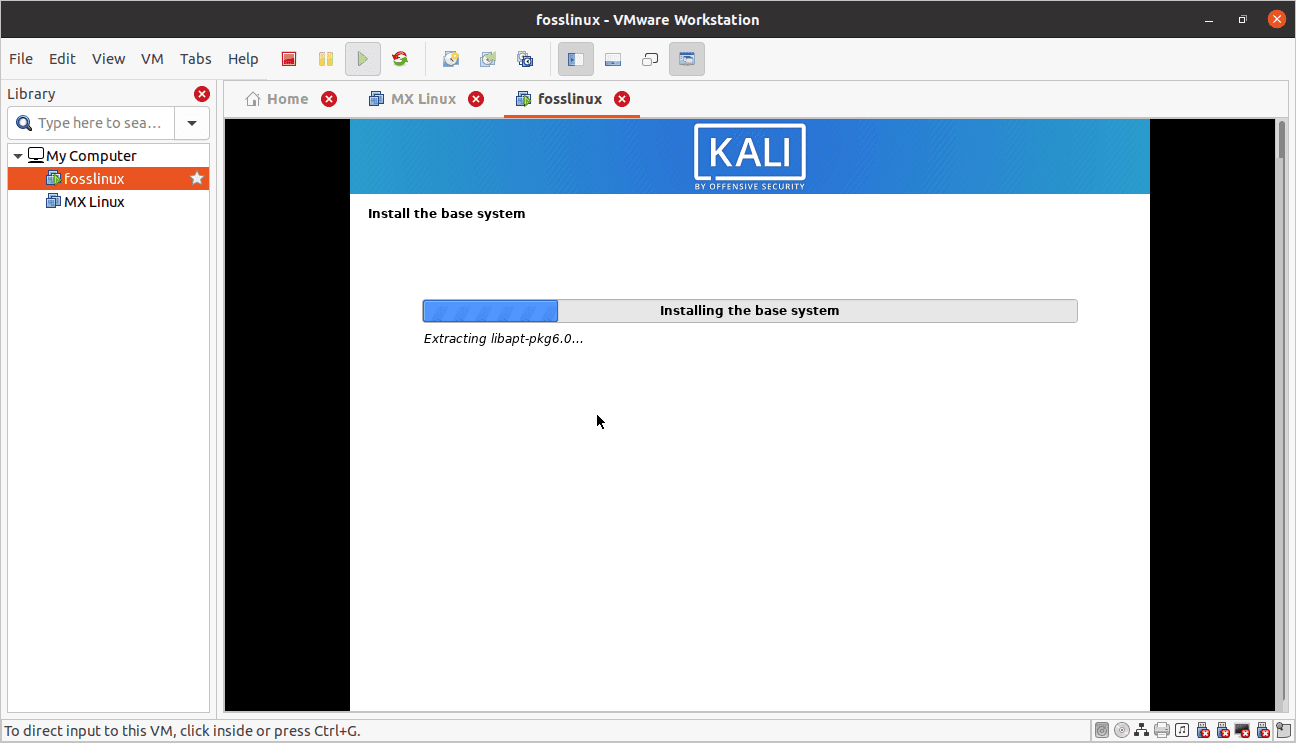Click the 'Install the base system' heading
The height and width of the screenshot is (743, 1296).
click(x=446, y=214)
